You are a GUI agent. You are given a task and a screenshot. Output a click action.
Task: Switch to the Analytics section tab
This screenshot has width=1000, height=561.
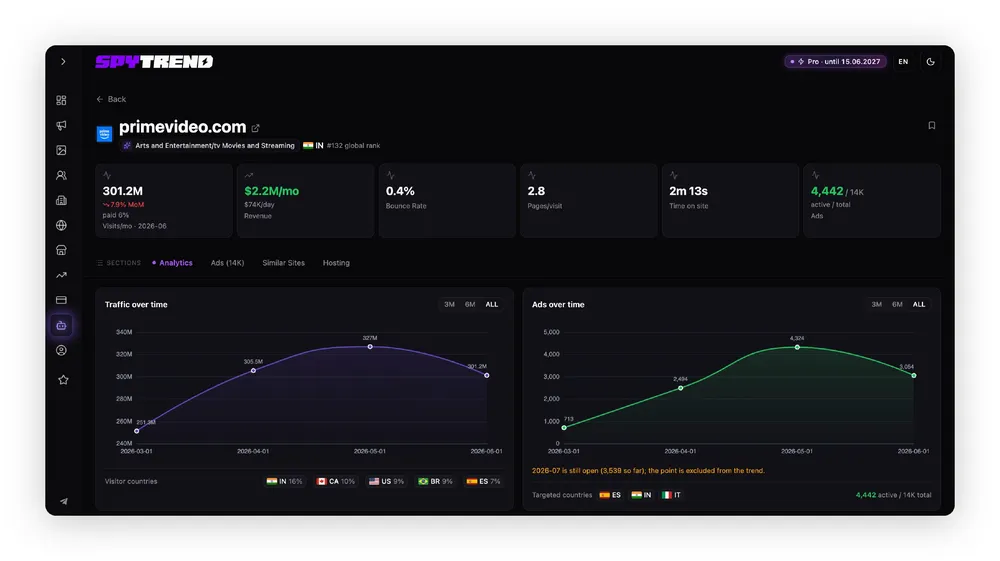coord(172,263)
